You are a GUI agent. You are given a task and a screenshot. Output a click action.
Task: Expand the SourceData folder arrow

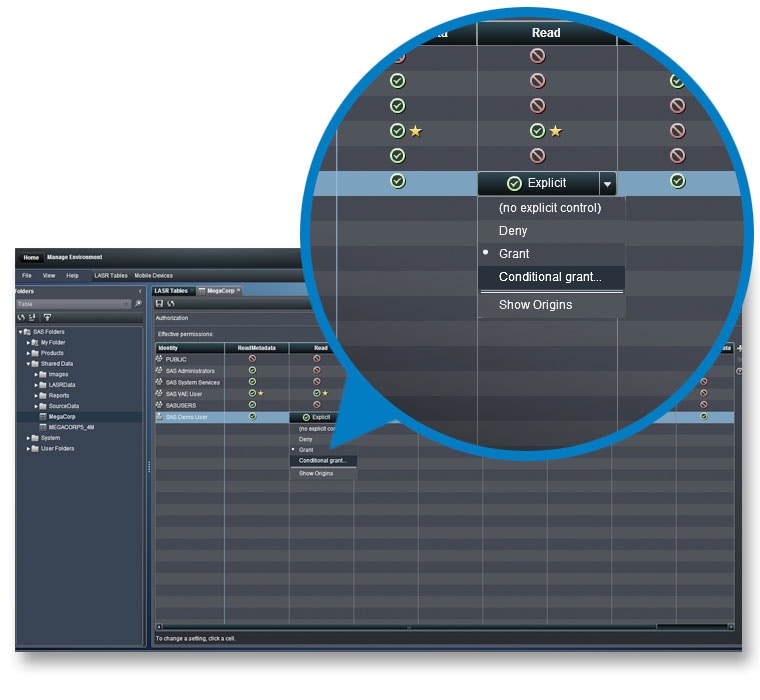pos(36,406)
